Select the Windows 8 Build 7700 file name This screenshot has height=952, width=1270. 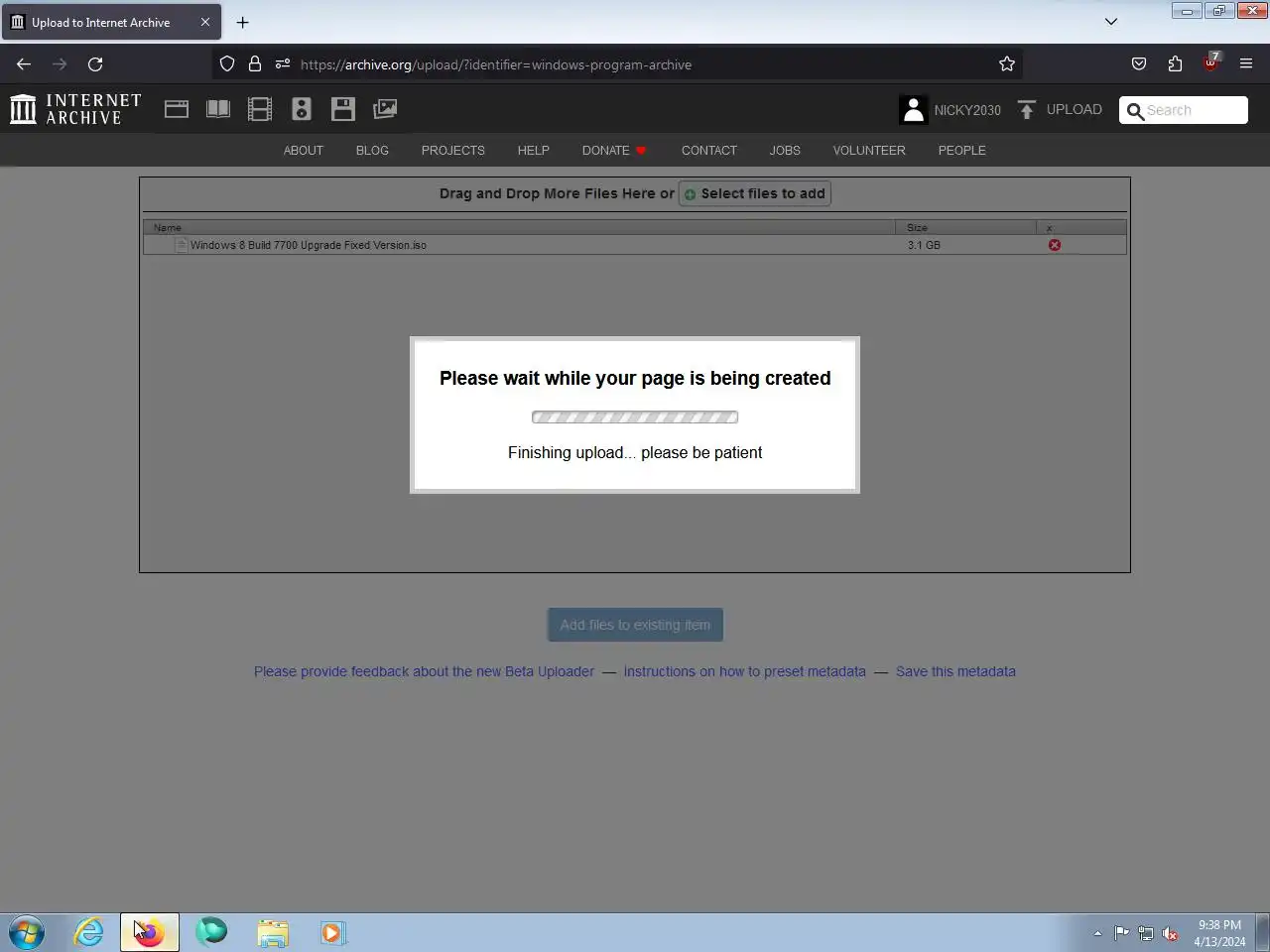pos(309,245)
